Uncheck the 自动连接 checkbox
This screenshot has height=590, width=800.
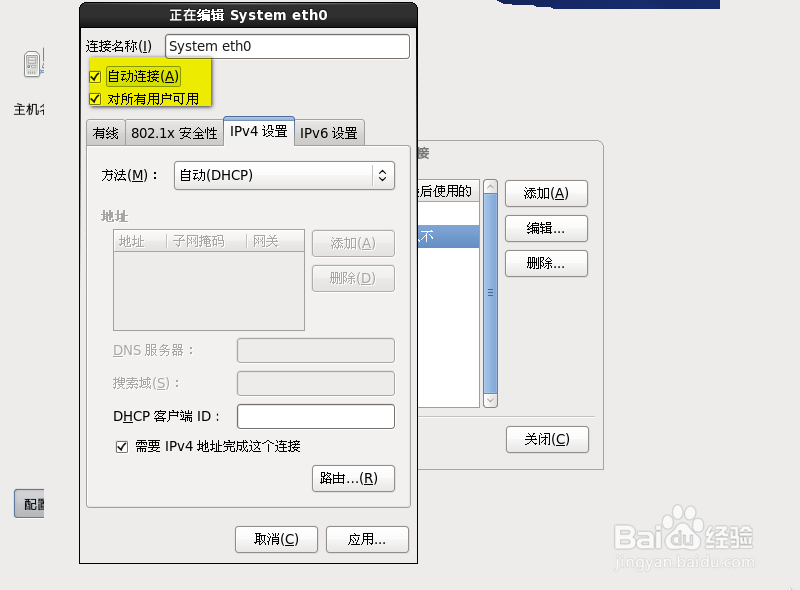[x=94, y=75]
